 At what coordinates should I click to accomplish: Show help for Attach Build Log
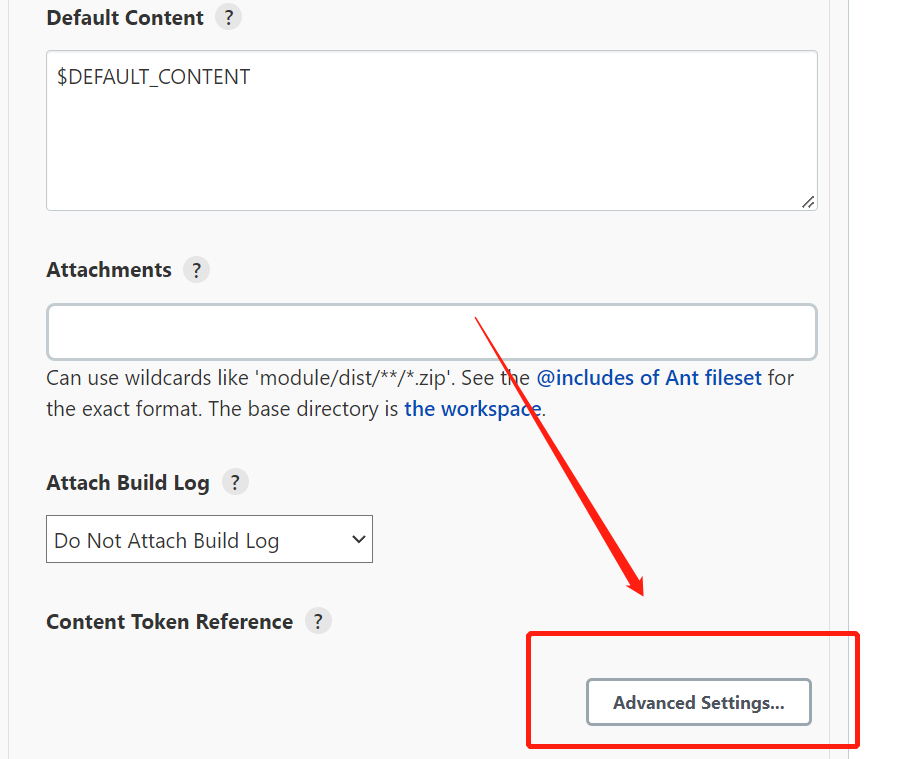point(234,482)
